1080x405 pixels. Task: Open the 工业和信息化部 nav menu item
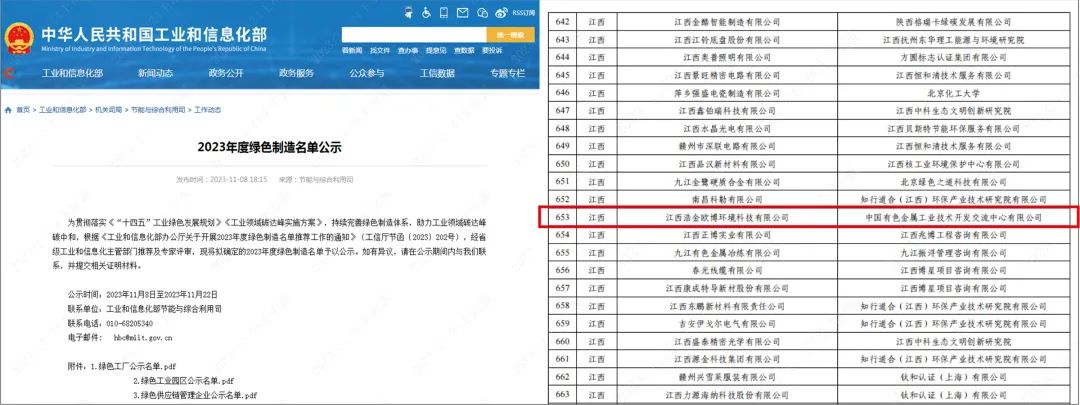[72, 73]
